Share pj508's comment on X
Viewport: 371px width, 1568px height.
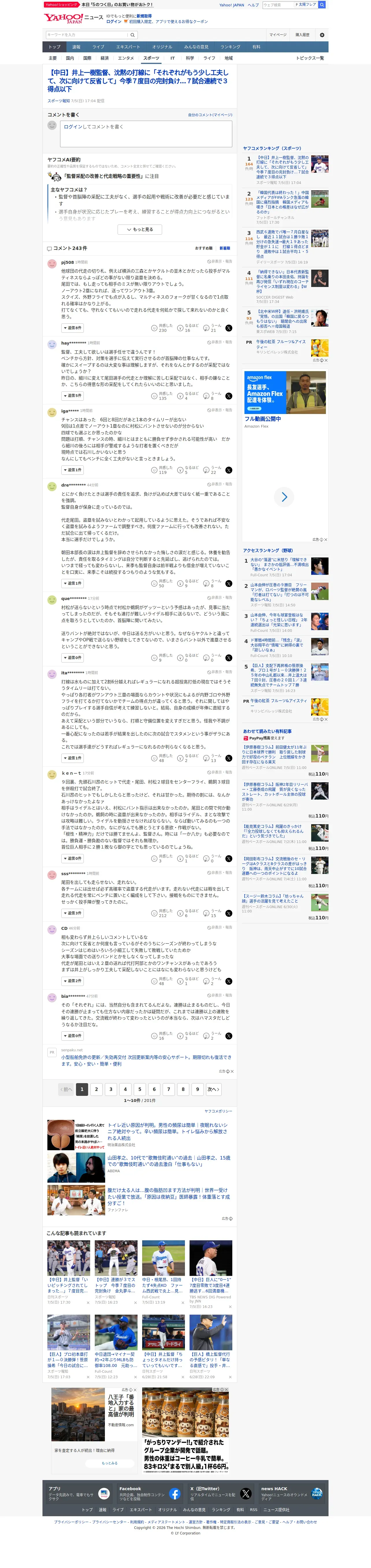point(229,328)
